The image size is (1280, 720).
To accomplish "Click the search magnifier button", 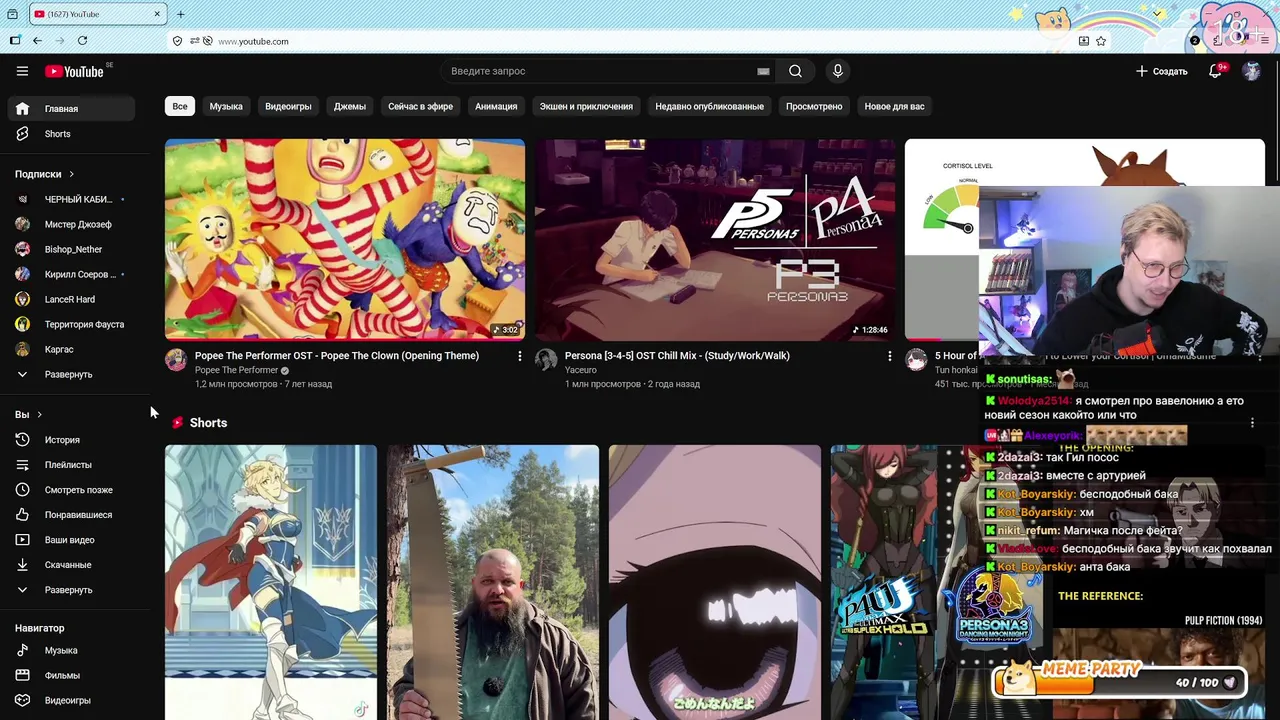I will pos(795,71).
